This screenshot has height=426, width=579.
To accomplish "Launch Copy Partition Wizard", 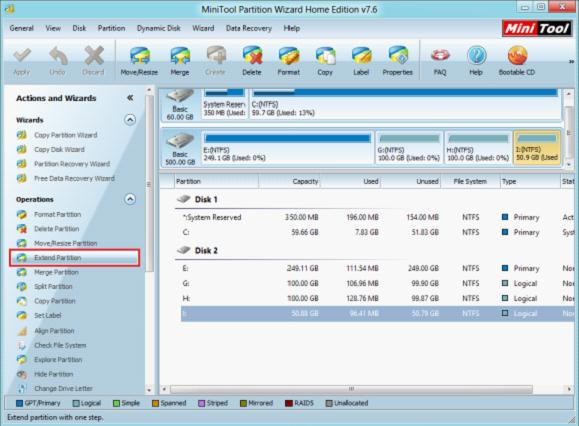I will click(x=66, y=135).
